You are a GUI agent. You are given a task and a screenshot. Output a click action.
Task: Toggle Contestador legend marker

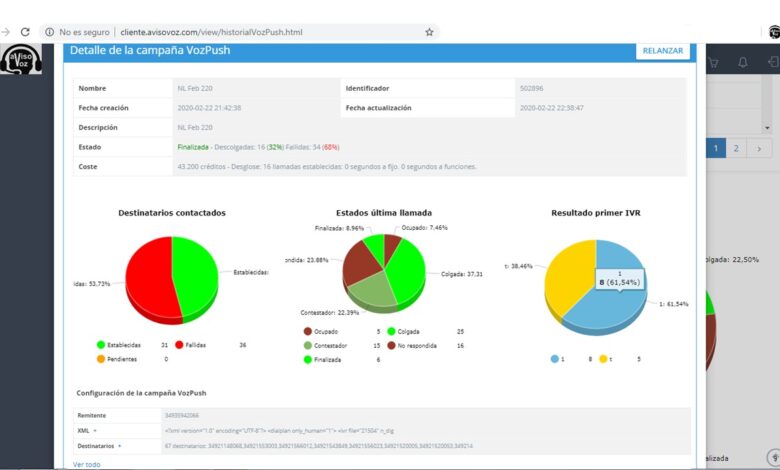307,345
